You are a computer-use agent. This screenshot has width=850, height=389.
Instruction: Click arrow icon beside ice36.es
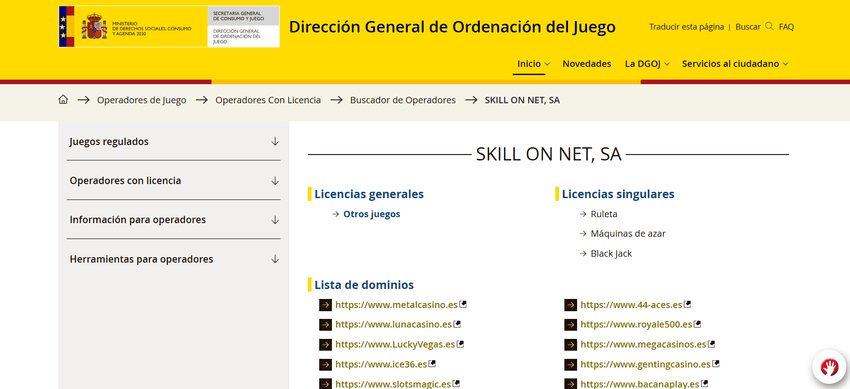pos(325,364)
